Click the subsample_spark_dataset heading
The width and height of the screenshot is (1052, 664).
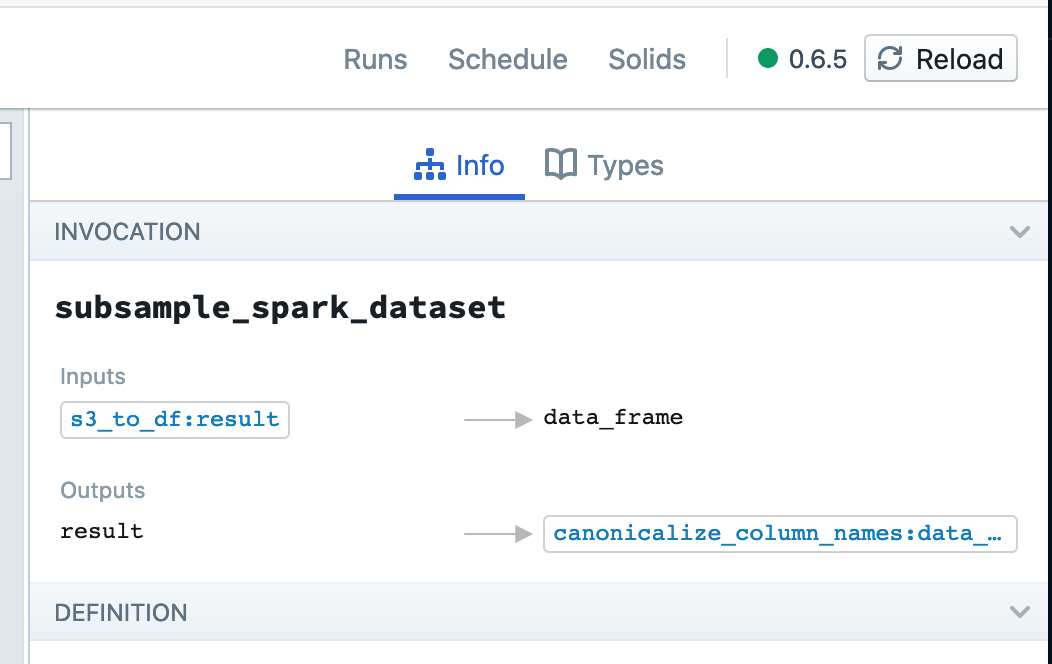tap(278, 307)
